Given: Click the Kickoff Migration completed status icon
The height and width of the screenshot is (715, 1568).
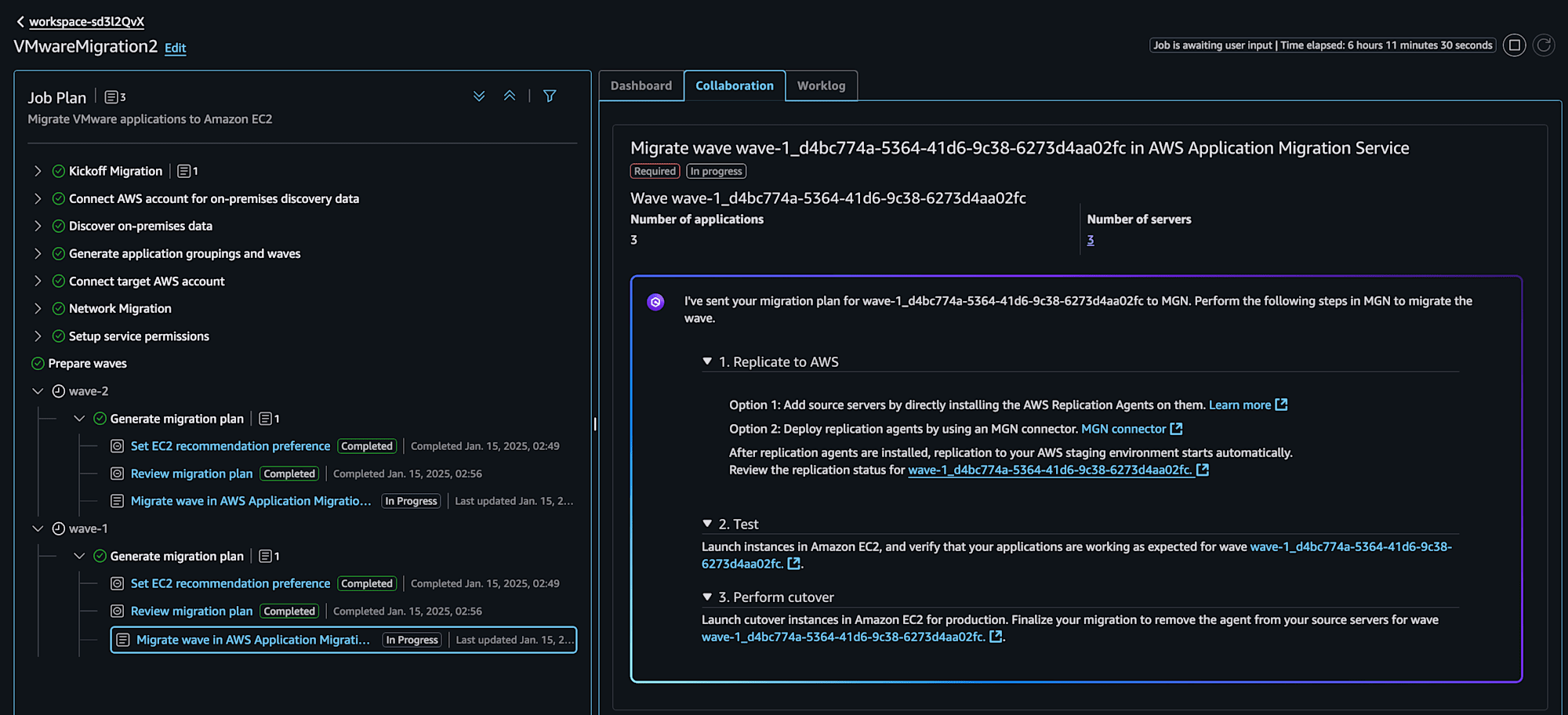Looking at the screenshot, I should tap(59, 171).
